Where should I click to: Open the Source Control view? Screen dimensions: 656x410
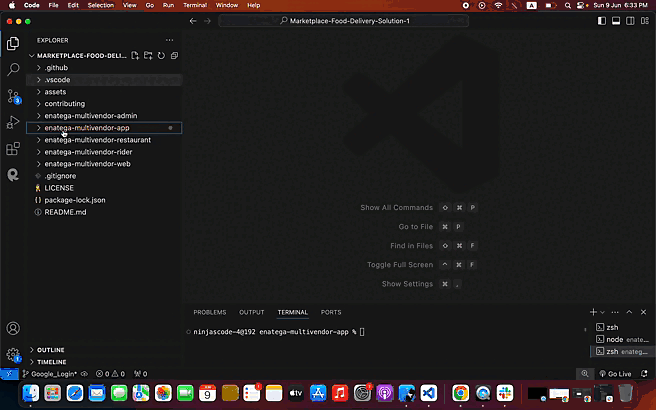click(13, 96)
